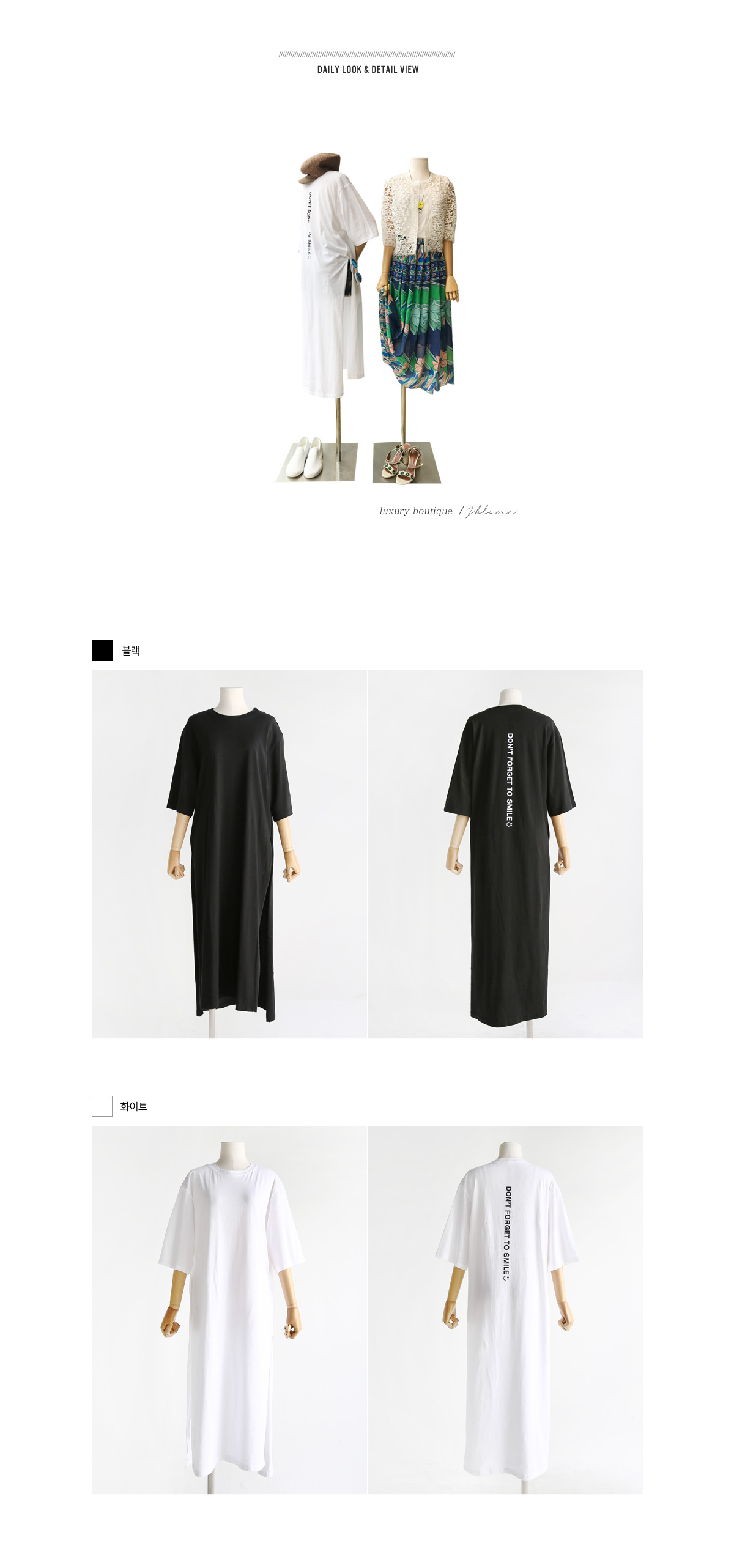Click the handwritten signature logo
734x1568 pixels.
coord(492,511)
